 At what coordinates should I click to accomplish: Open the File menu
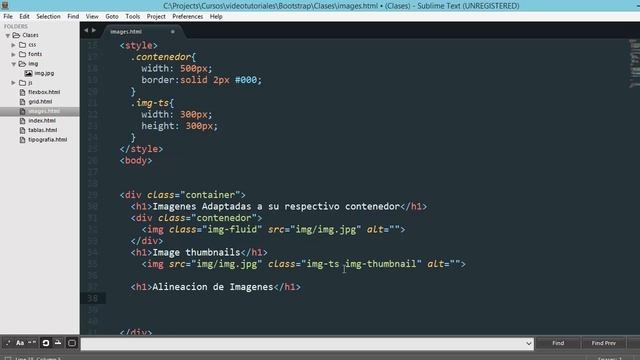[x=8, y=16]
